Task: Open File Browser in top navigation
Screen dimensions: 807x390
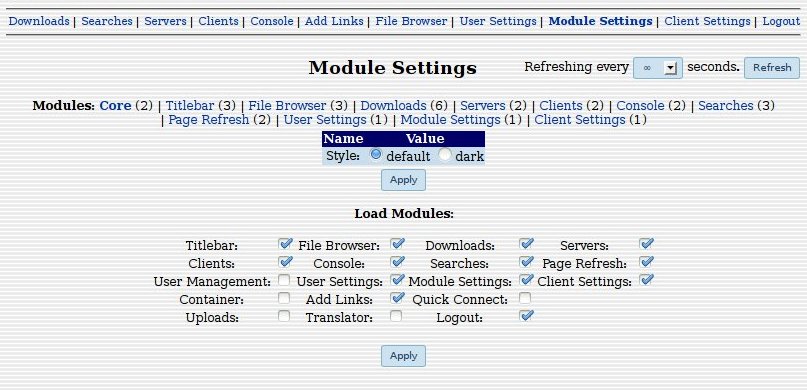Action: point(411,21)
